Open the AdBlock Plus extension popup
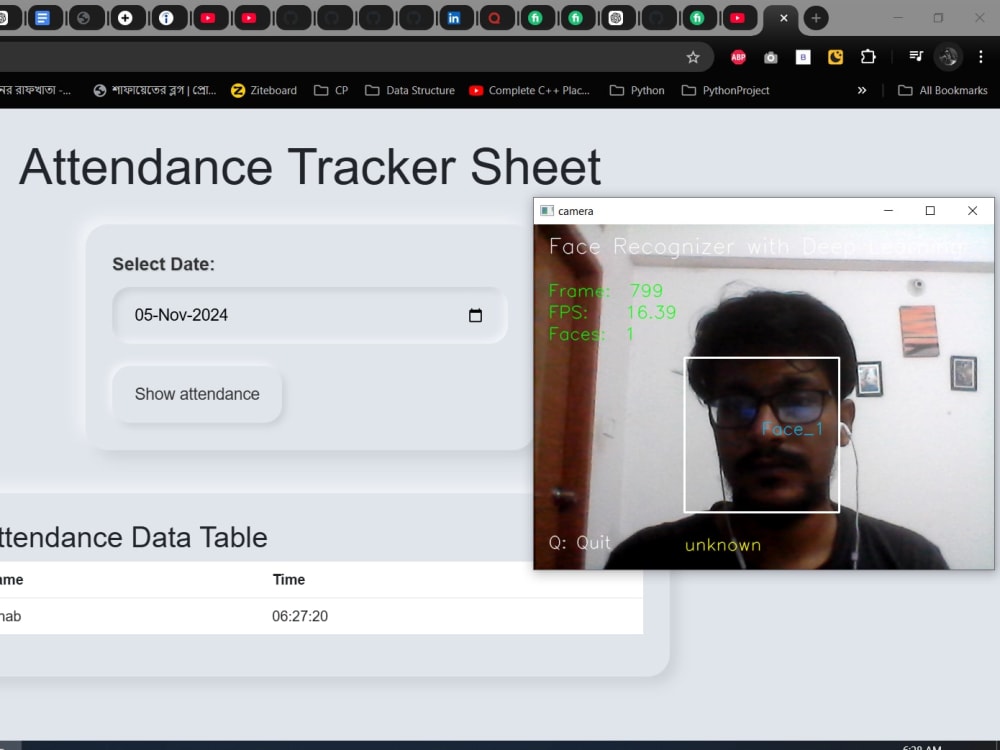Image resolution: width=1000 pixels, height=750 pixels. [738, 57]
